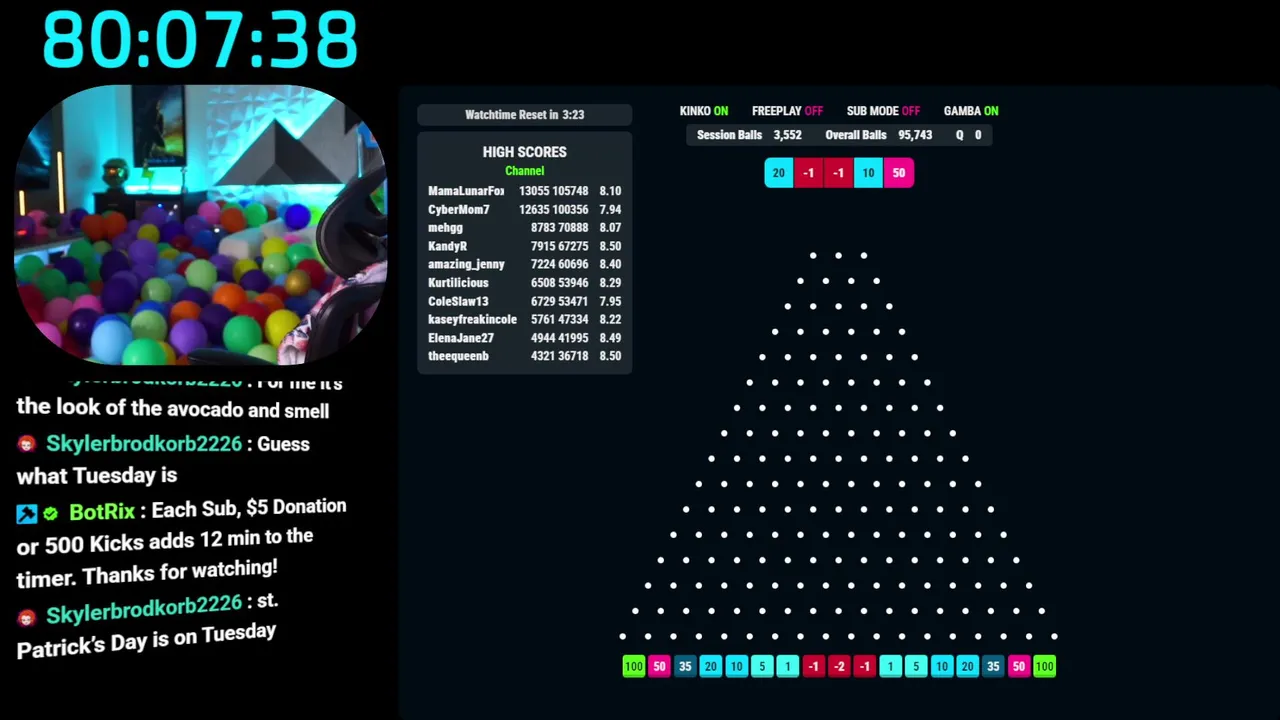Open the green Channel tab under High Scores

[x=524, y=171]
